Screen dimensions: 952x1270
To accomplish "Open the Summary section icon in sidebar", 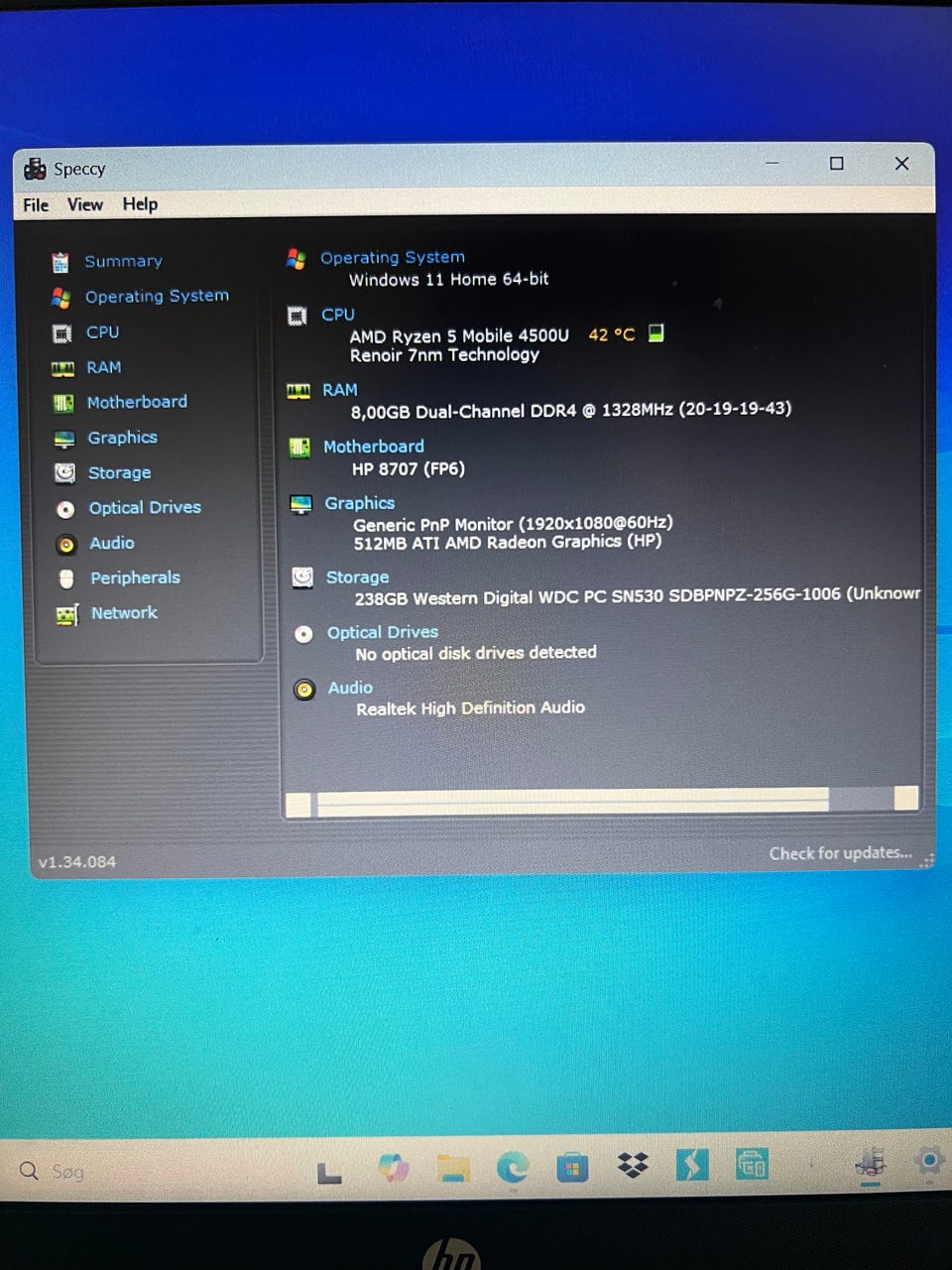I will click(60, 262).
